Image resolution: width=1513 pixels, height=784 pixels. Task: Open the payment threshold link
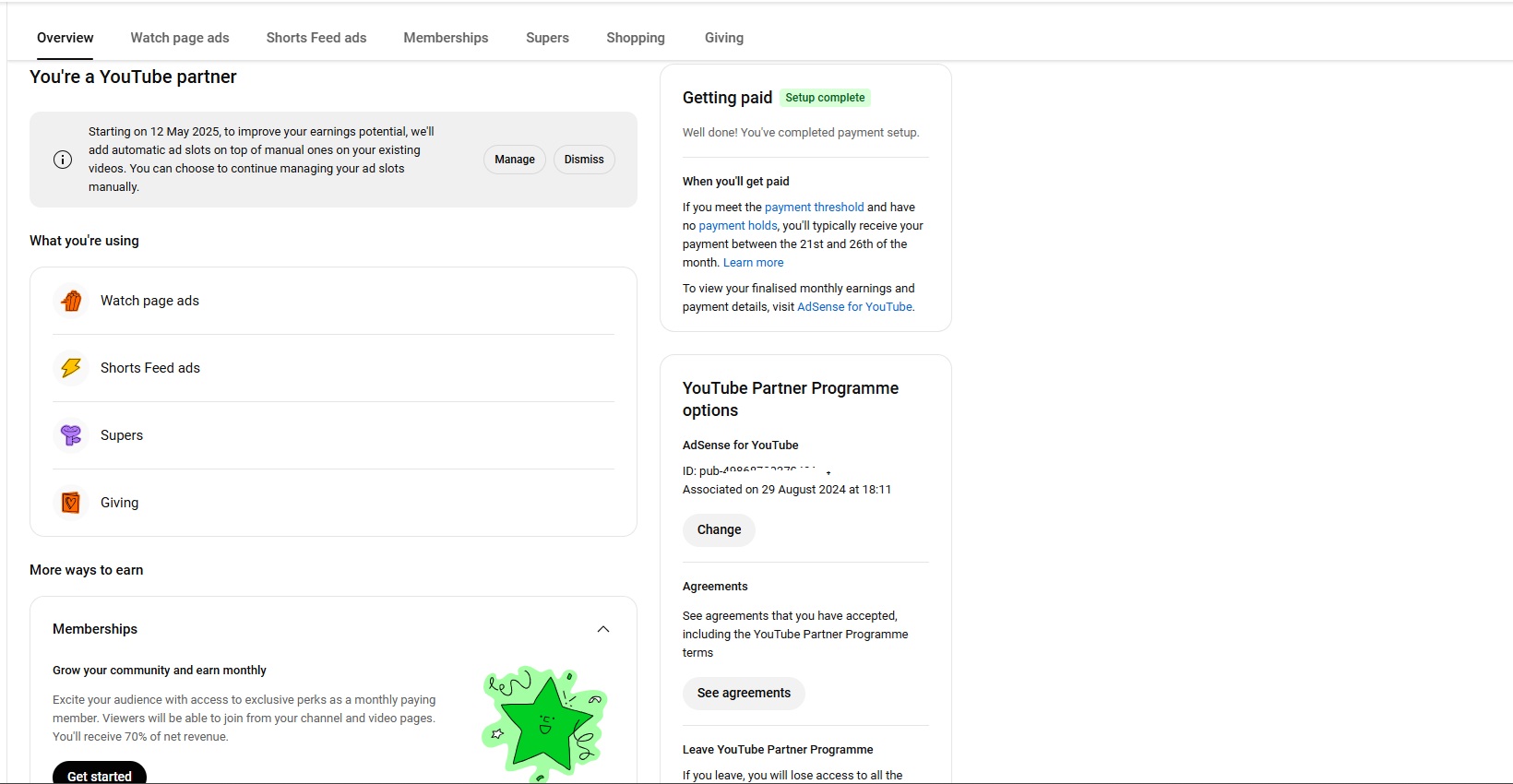click(x=815, y=208)
